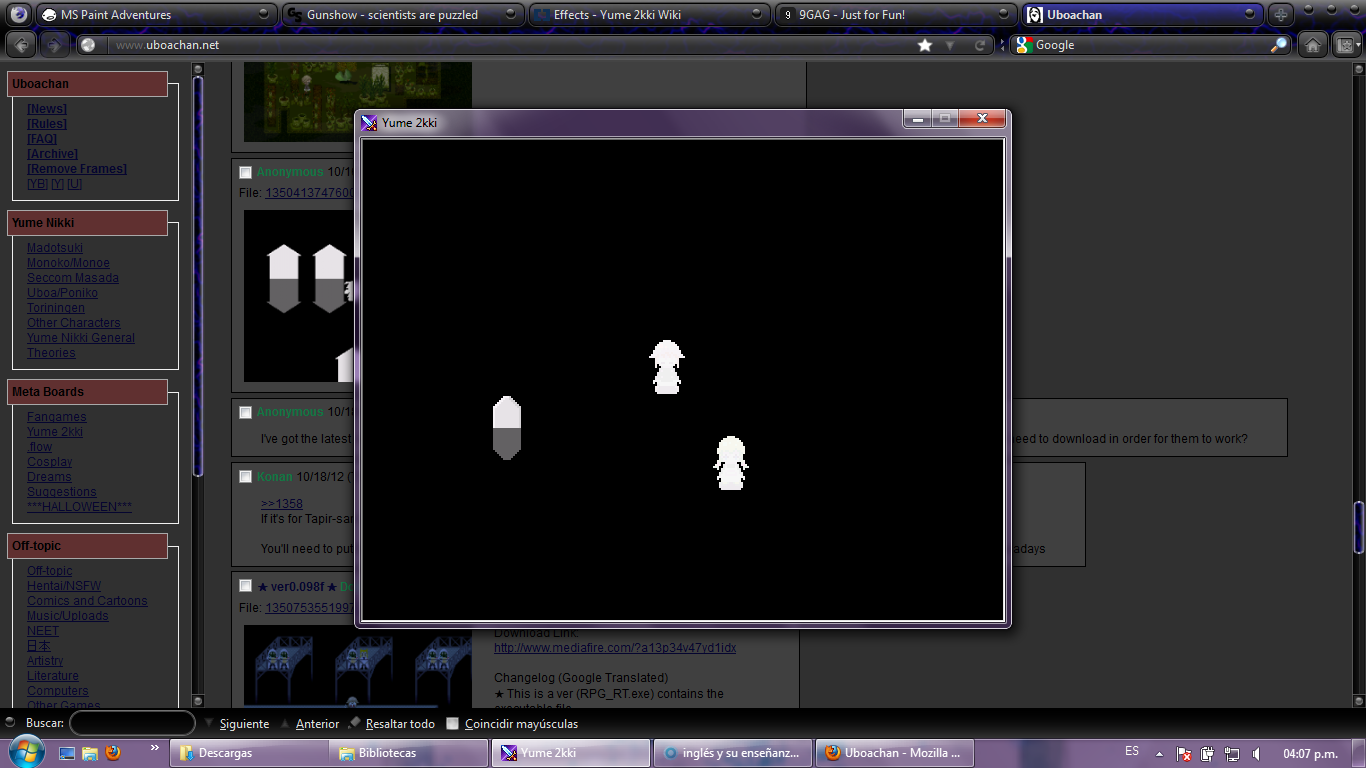This screenshot has height=768, width=1366.
Task: Bookmark this page with the star
Action: [x=925, y=45]
